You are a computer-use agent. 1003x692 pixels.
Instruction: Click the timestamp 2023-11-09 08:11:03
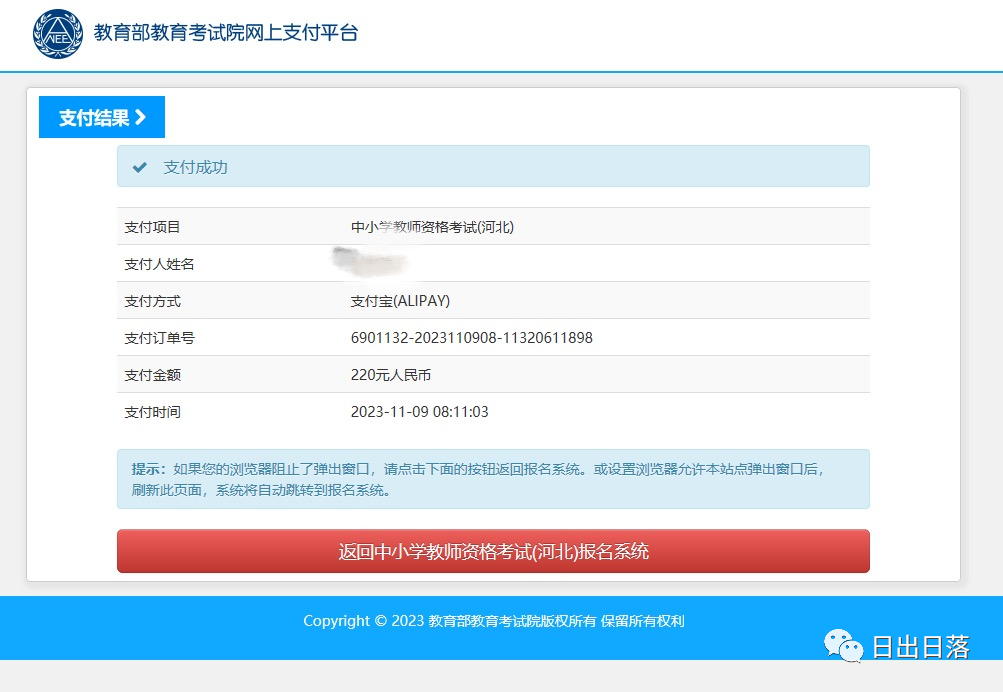point(420,412)
